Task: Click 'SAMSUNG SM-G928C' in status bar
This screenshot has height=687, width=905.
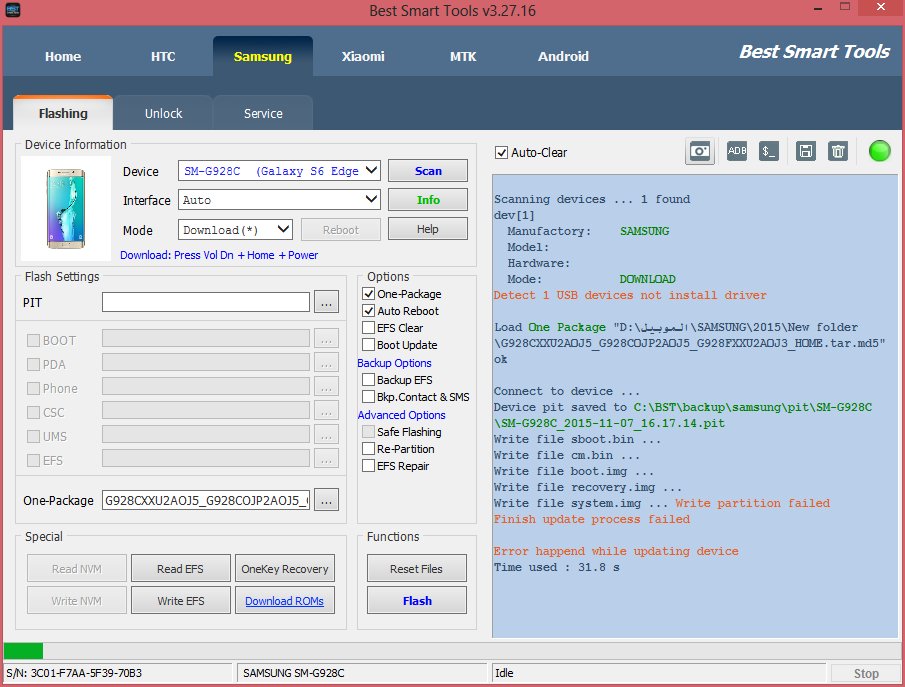Action: [x=293, y=673]
